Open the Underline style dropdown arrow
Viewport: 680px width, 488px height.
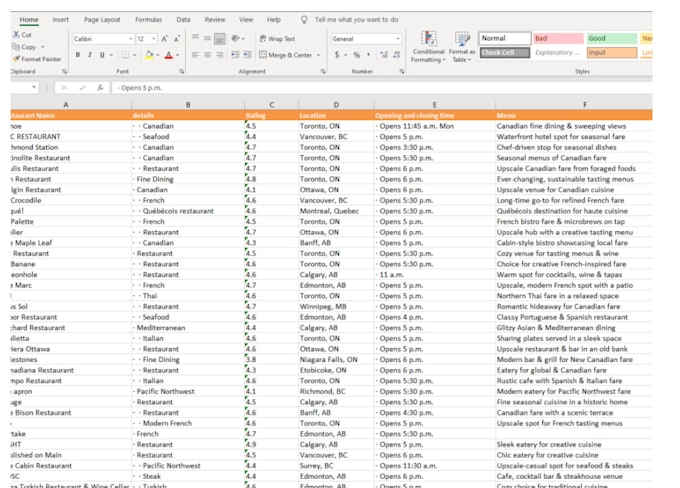[x=111, y=55]
